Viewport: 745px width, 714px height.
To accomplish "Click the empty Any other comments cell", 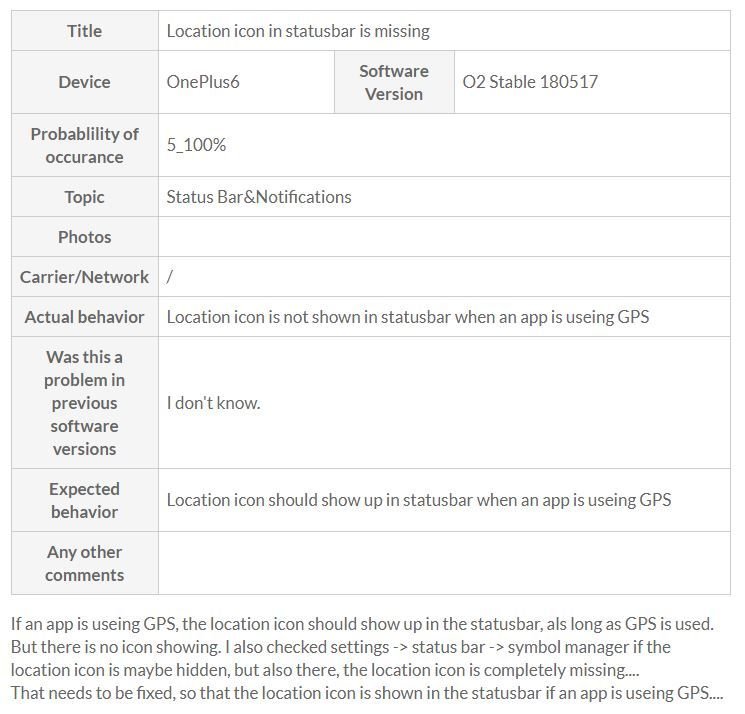I will (444, 563).
